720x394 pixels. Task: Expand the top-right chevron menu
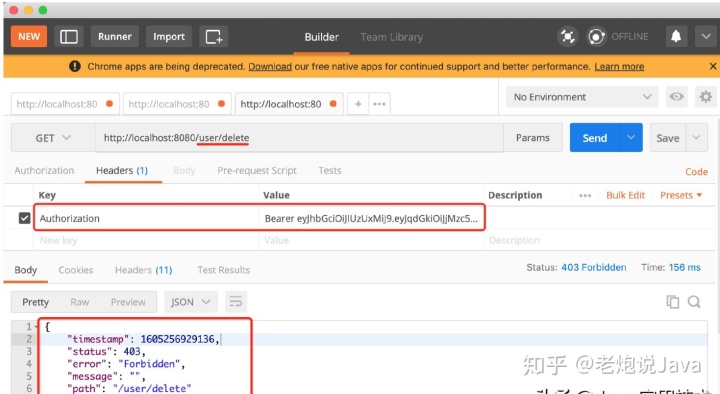coord(706,36)
